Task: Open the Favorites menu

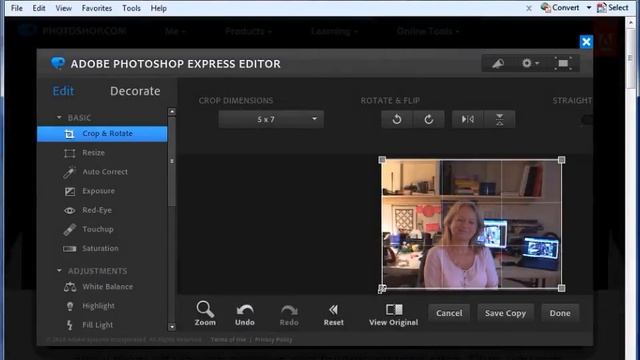Action: (97, 8)
